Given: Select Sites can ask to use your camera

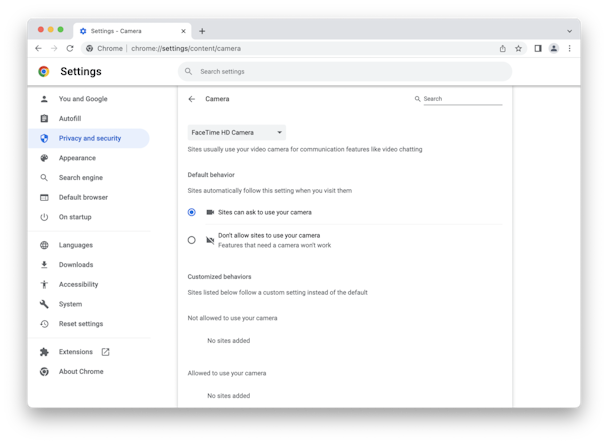Looking at the screenshot, I should (x=192, y=212).
